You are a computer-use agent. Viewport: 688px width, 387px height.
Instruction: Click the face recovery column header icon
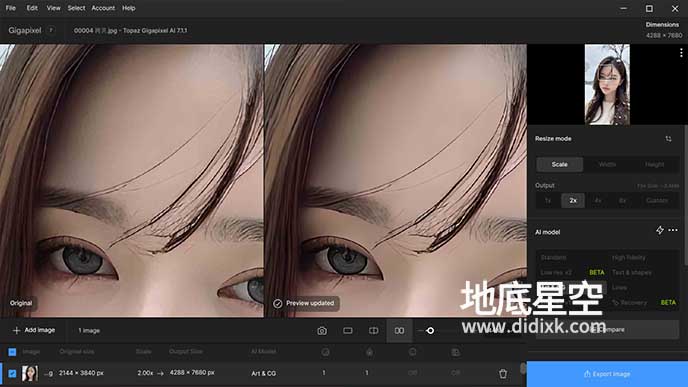tap(412, 352)
